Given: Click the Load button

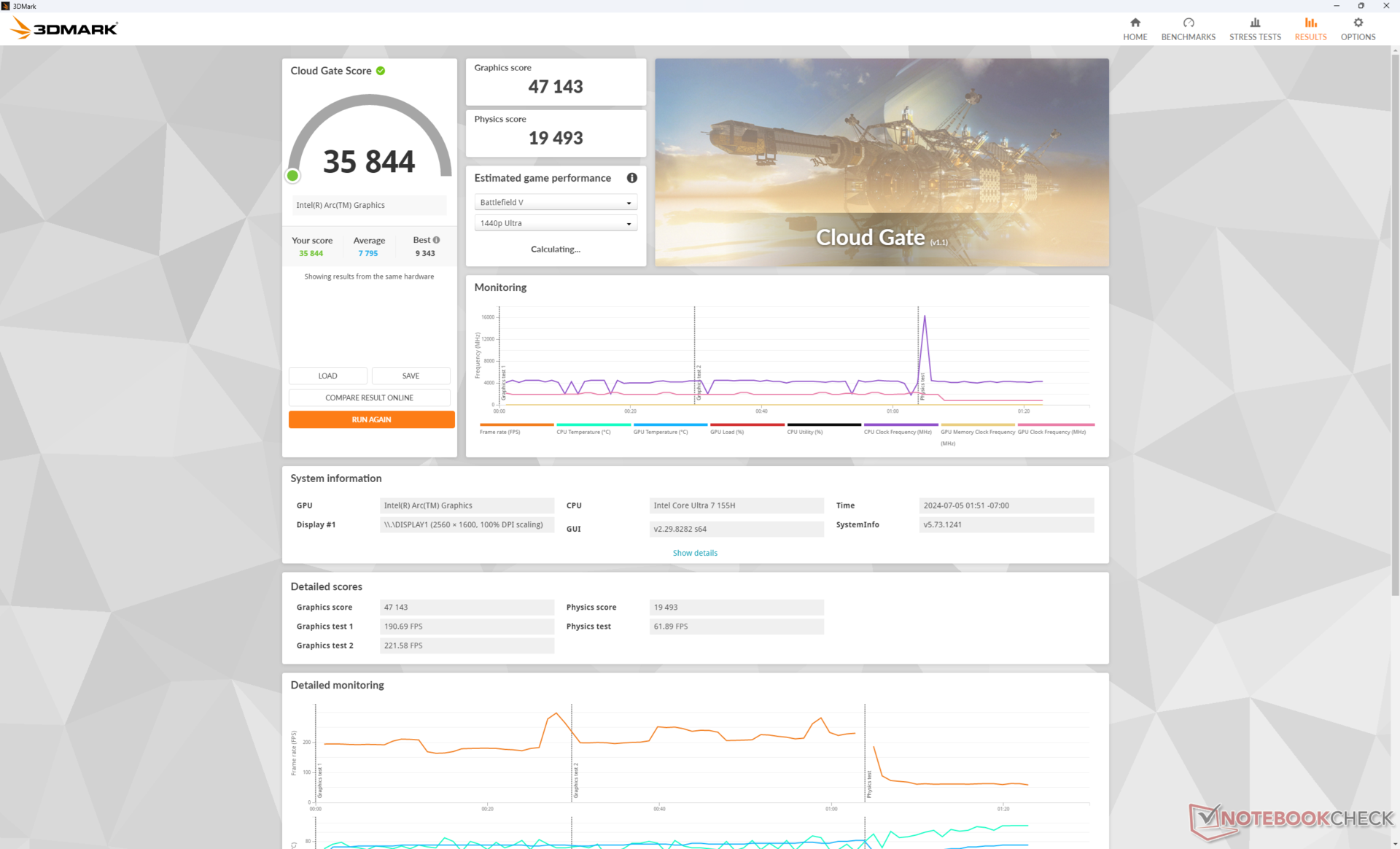Looking at the screenshot, I should point(327,376).
